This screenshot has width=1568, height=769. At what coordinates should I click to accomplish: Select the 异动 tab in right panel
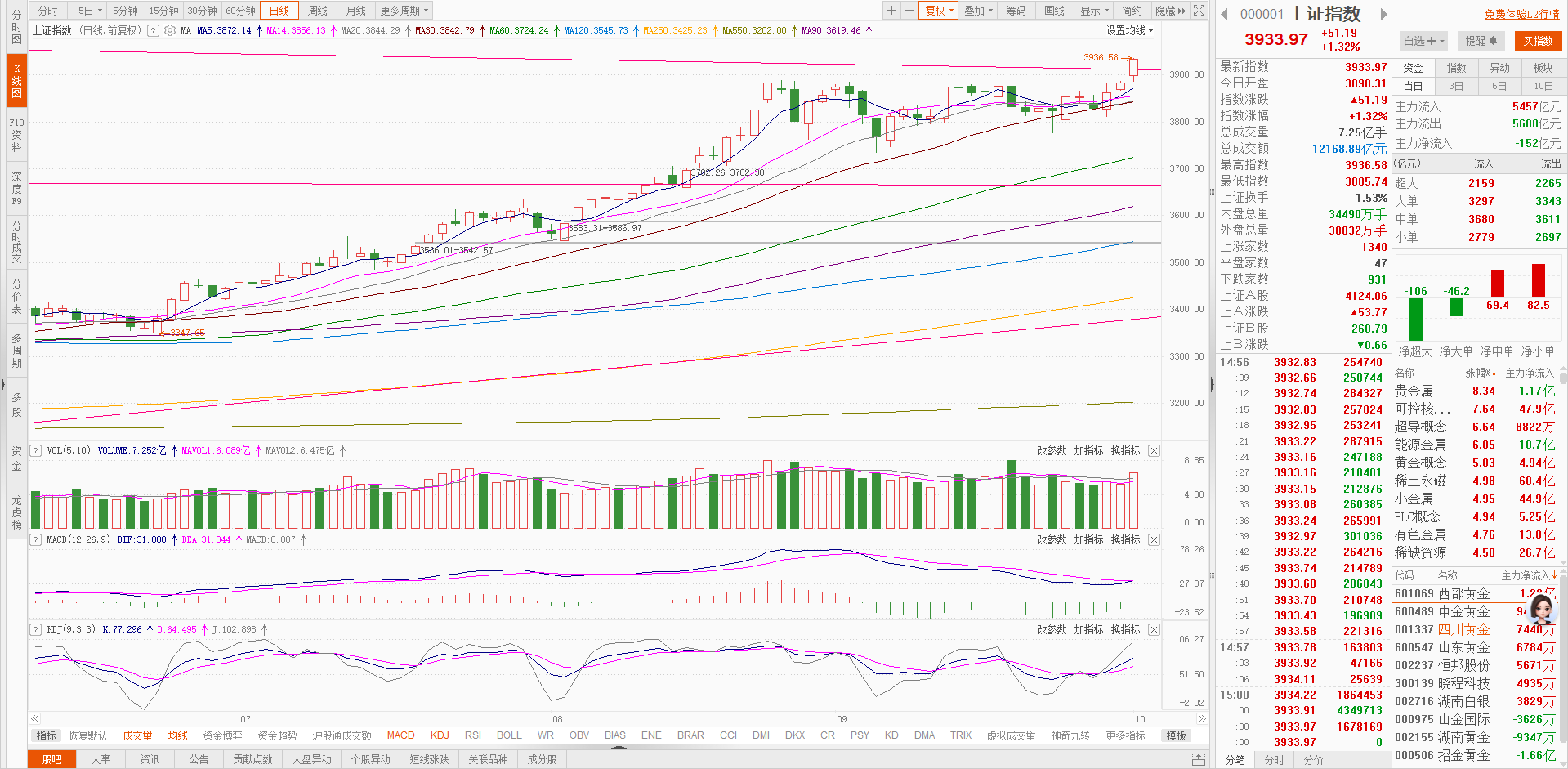[1499, 68]
